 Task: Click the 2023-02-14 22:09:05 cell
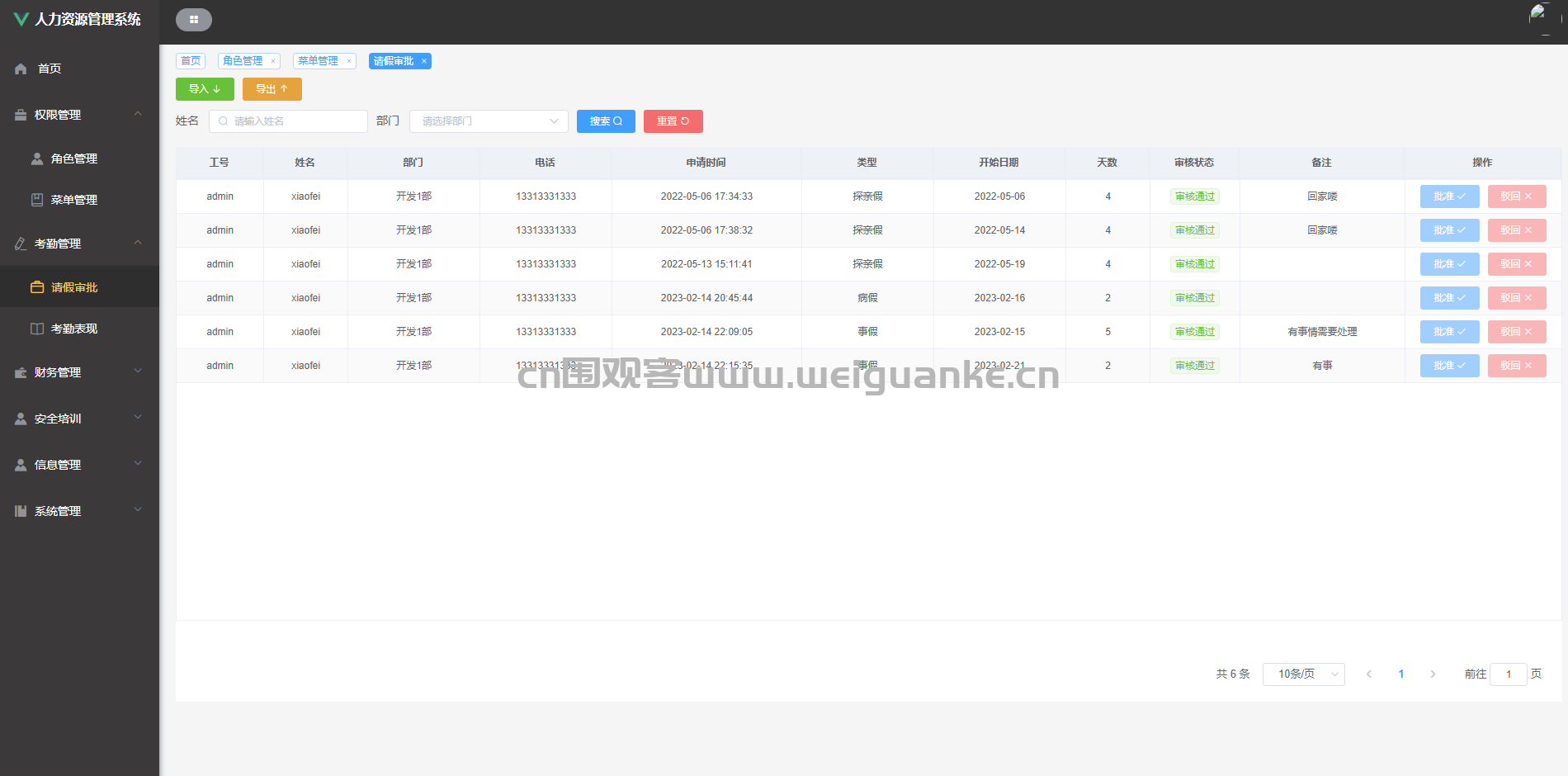(706, 332)
